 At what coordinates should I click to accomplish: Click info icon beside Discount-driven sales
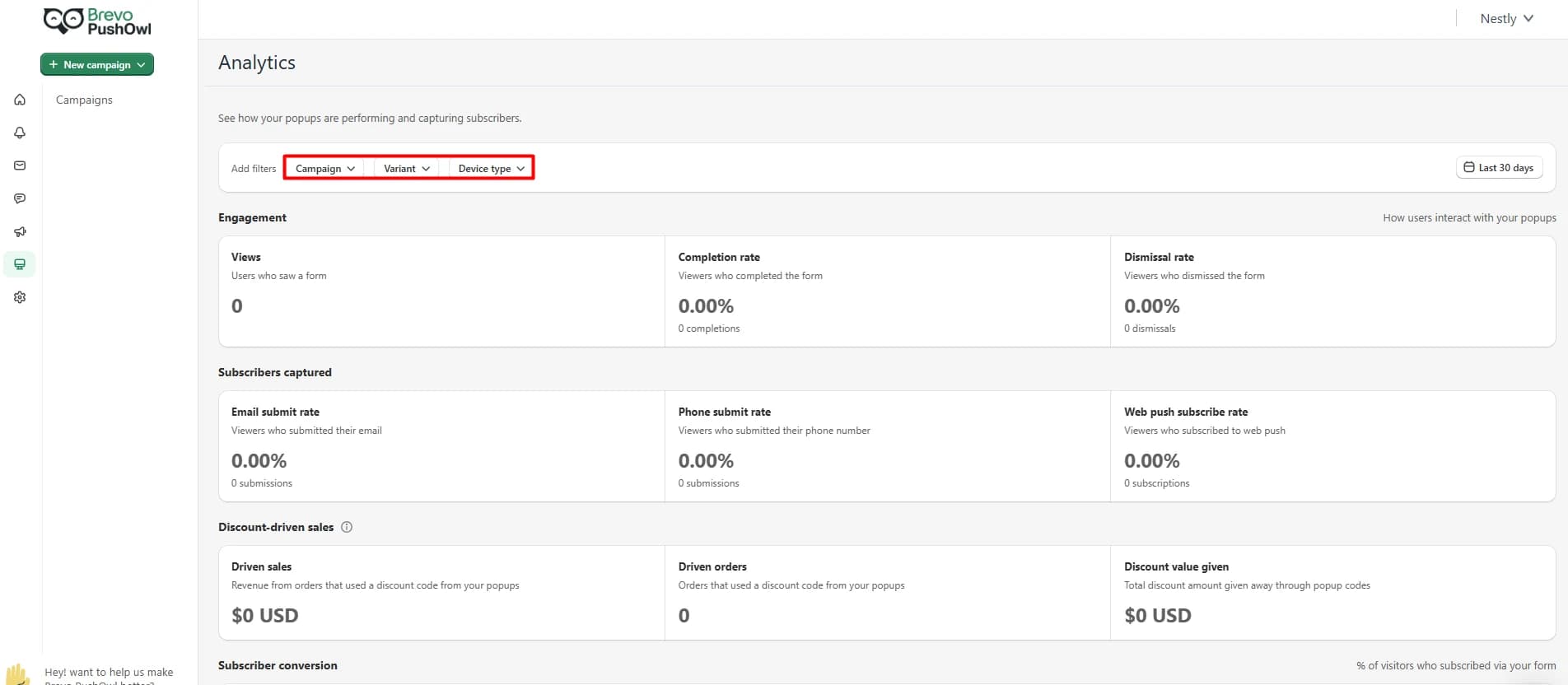[347, 527]
